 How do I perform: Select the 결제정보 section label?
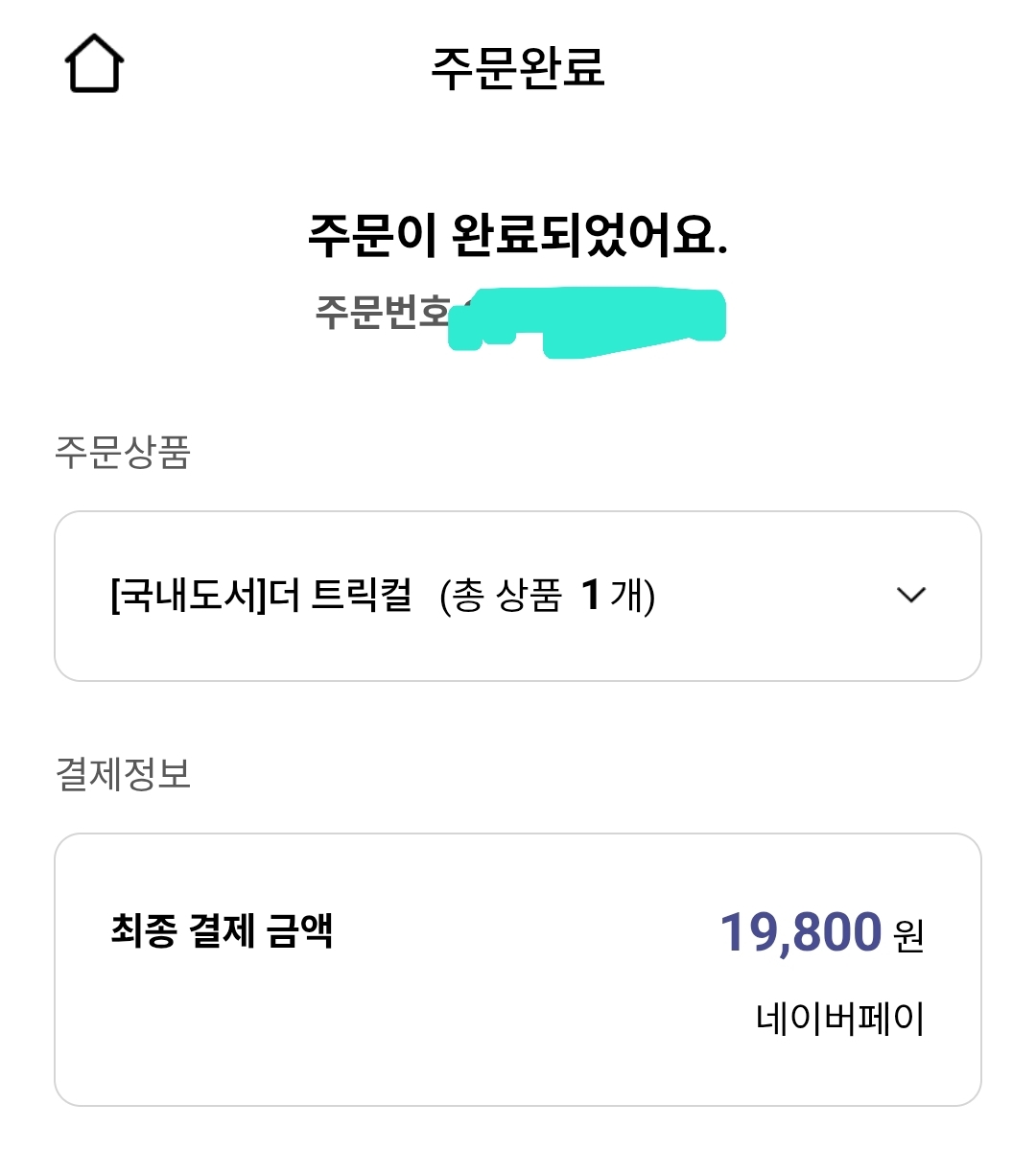coord(123,774)
